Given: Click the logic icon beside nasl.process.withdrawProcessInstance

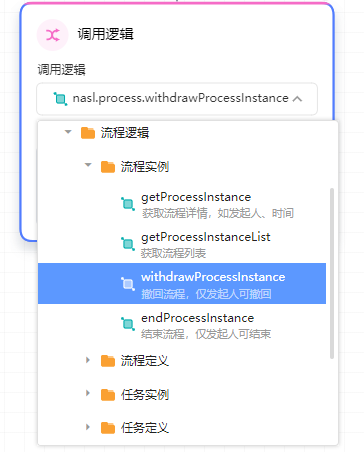Looking at the screenshot, I should click(x=60, y=99).
